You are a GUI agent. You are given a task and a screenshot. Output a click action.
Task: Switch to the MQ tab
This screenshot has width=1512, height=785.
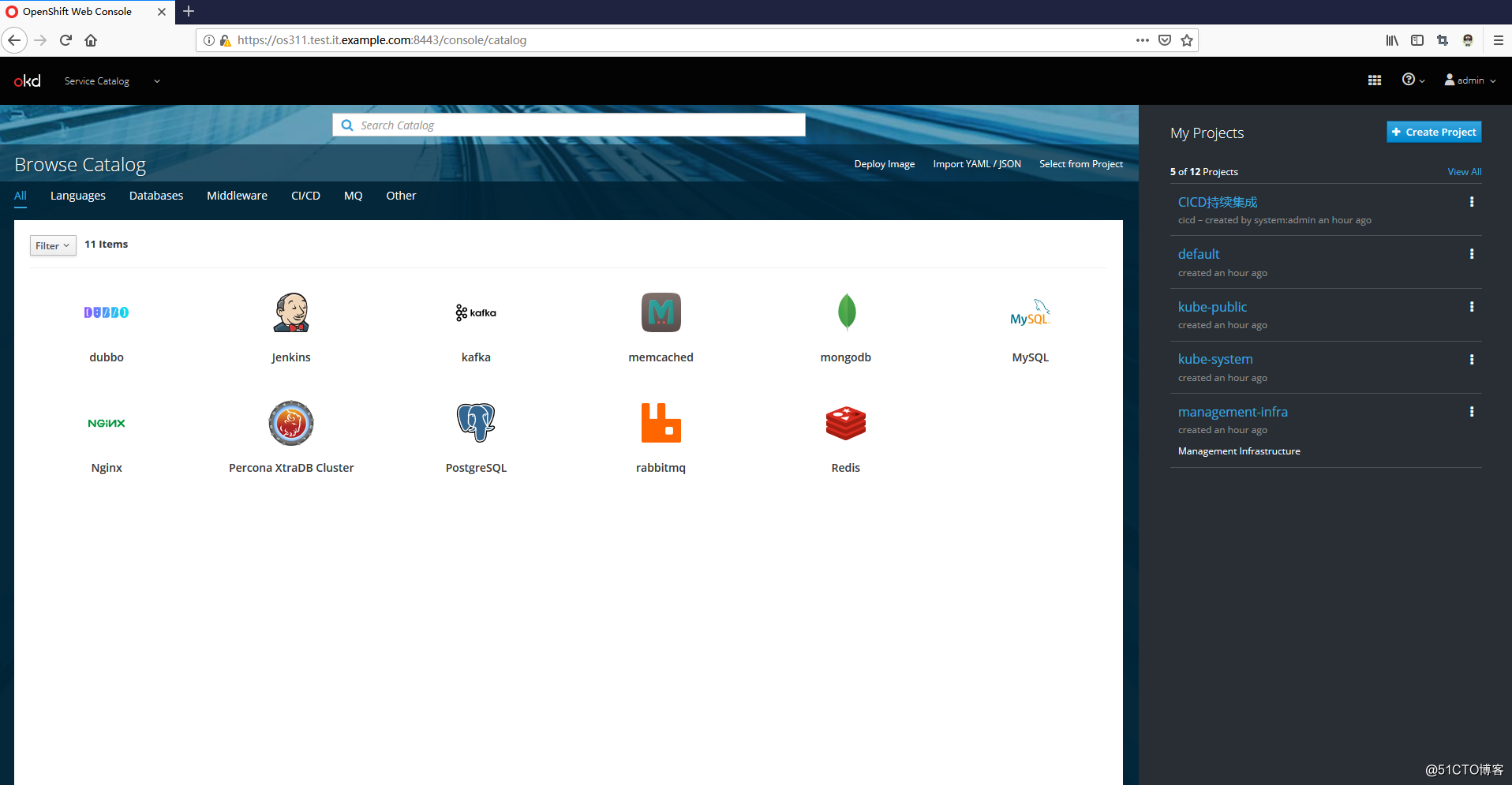(x=354, y=196)
